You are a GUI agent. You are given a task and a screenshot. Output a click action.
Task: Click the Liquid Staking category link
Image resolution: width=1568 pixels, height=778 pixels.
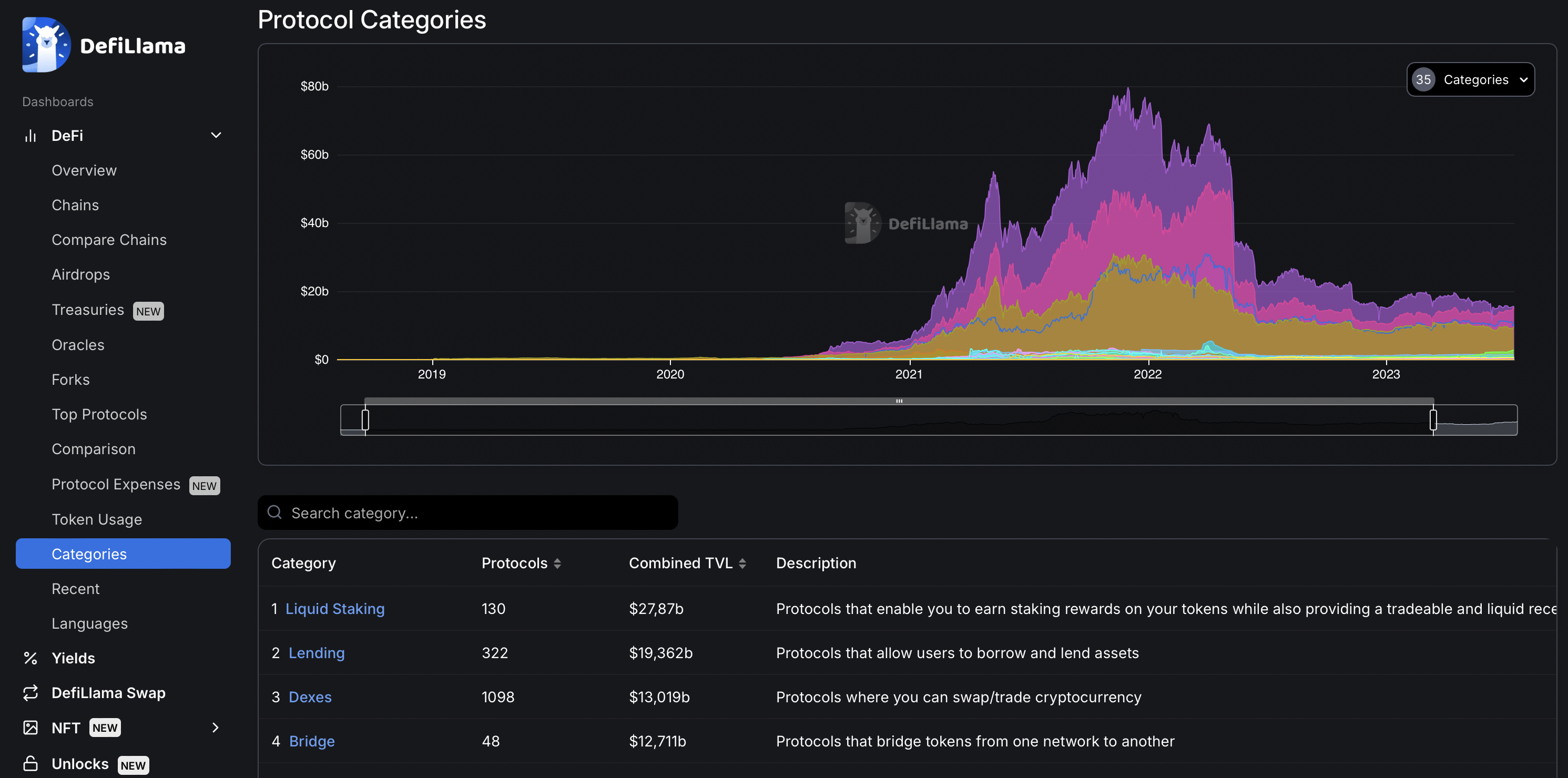click(335, 608)
